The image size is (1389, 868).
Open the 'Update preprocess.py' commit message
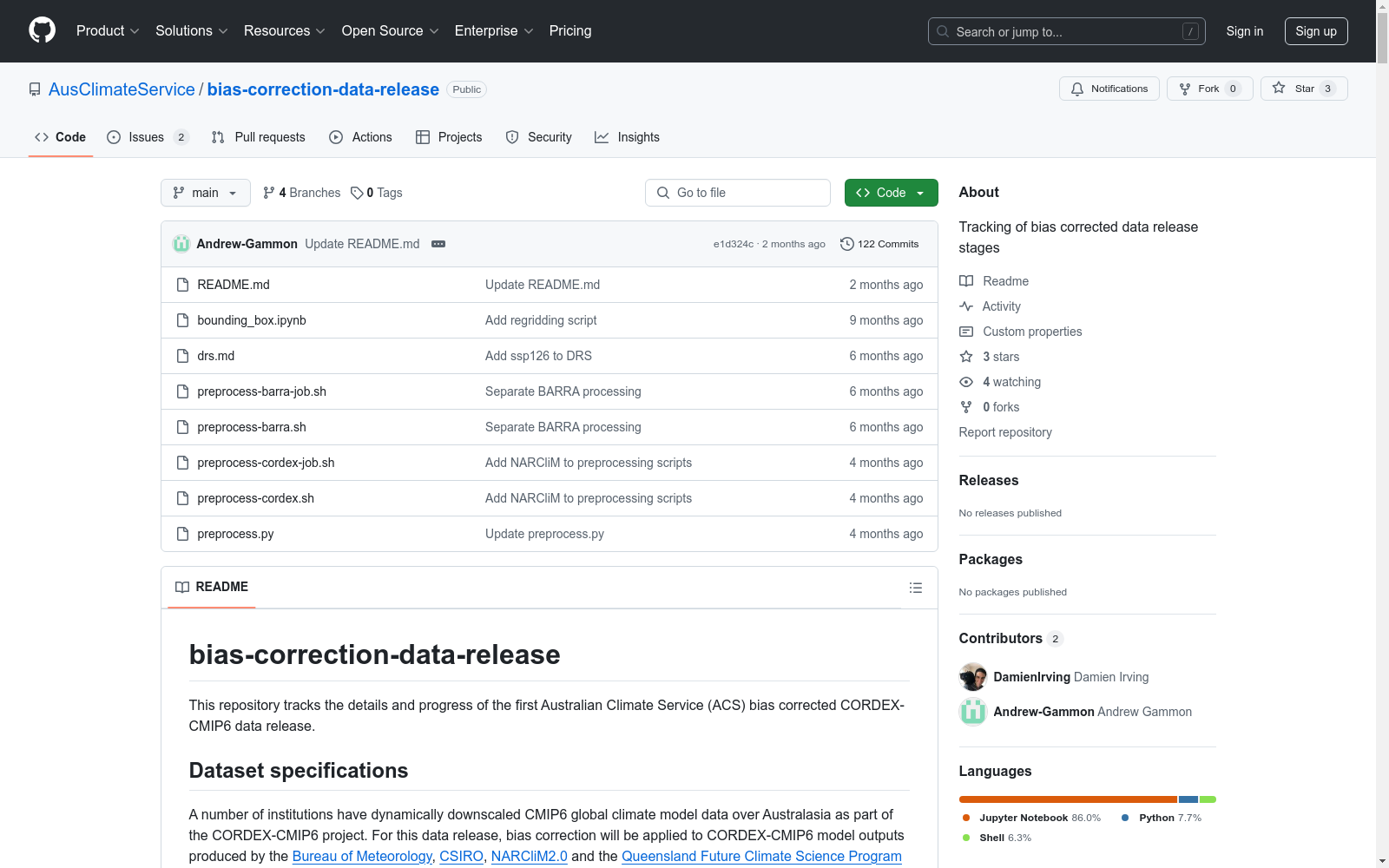click(x=544, y=534)
